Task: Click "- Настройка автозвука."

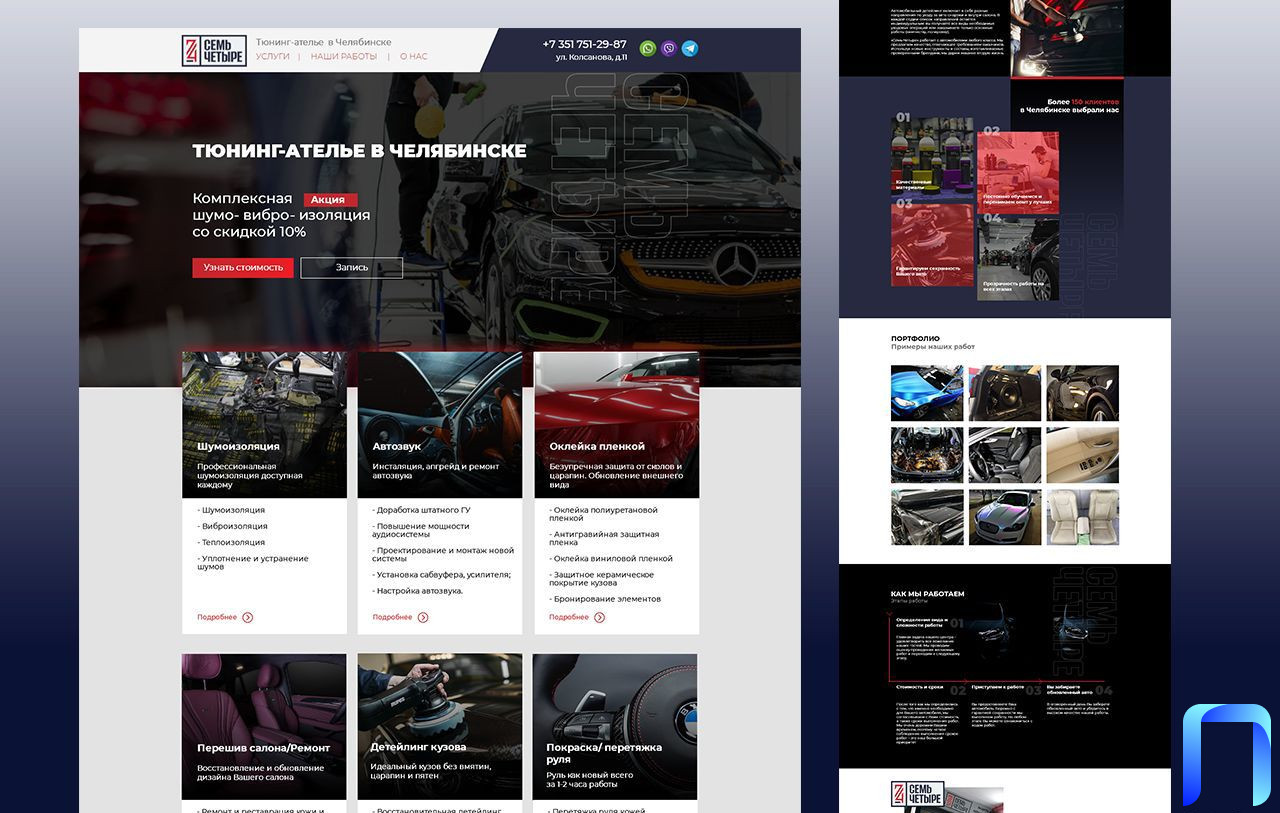Action: [x=418, y=591]
